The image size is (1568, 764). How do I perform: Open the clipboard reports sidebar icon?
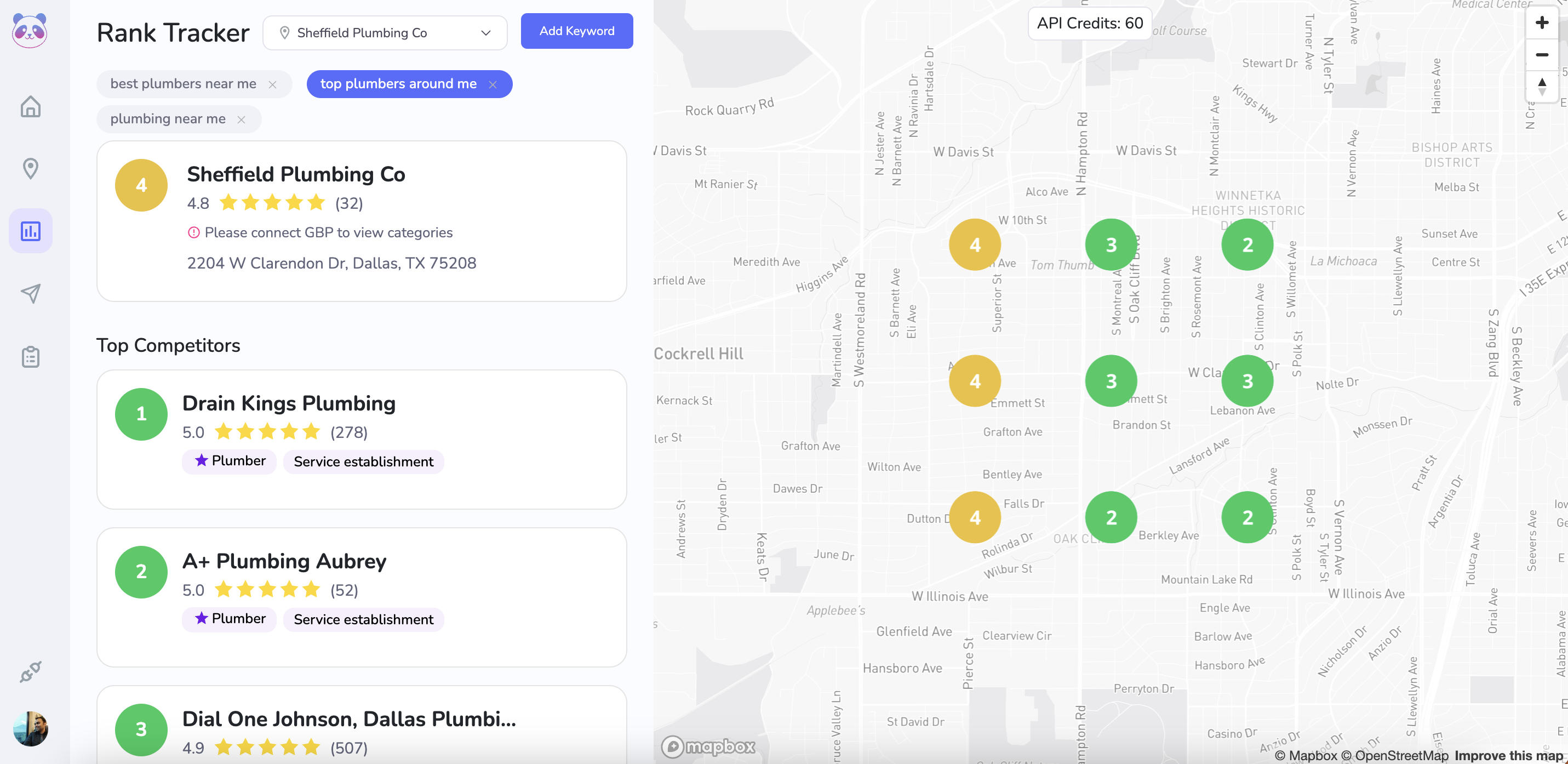(x=31, y=357)
